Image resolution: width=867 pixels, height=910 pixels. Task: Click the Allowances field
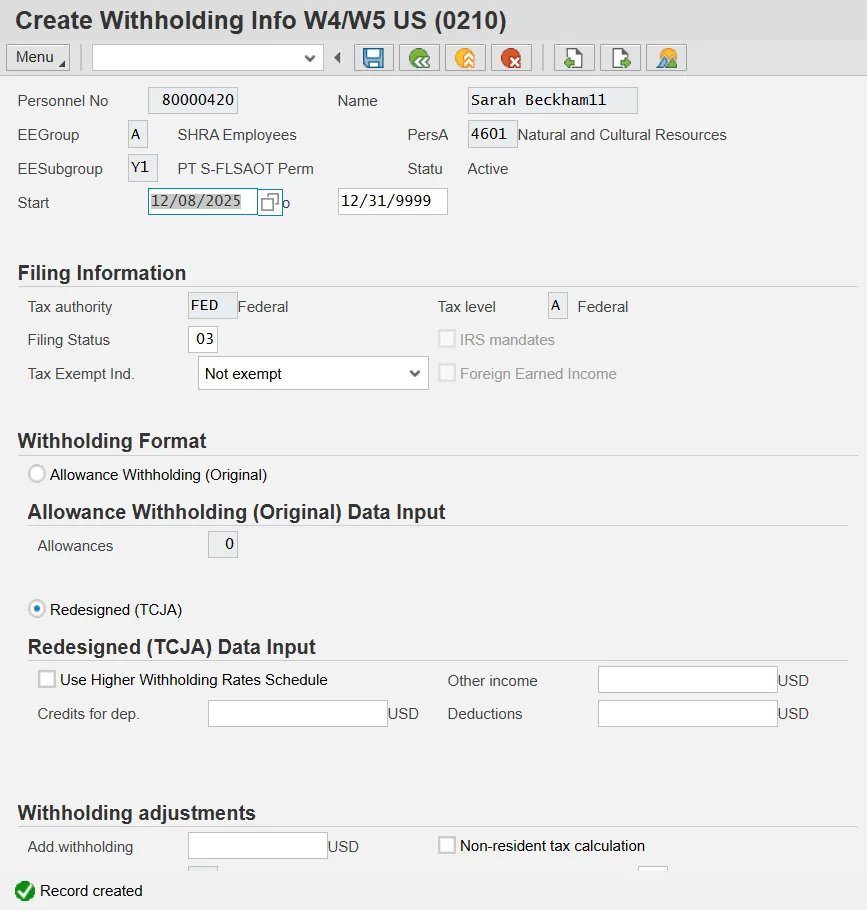pyautogui.click(x=223, y=544)
